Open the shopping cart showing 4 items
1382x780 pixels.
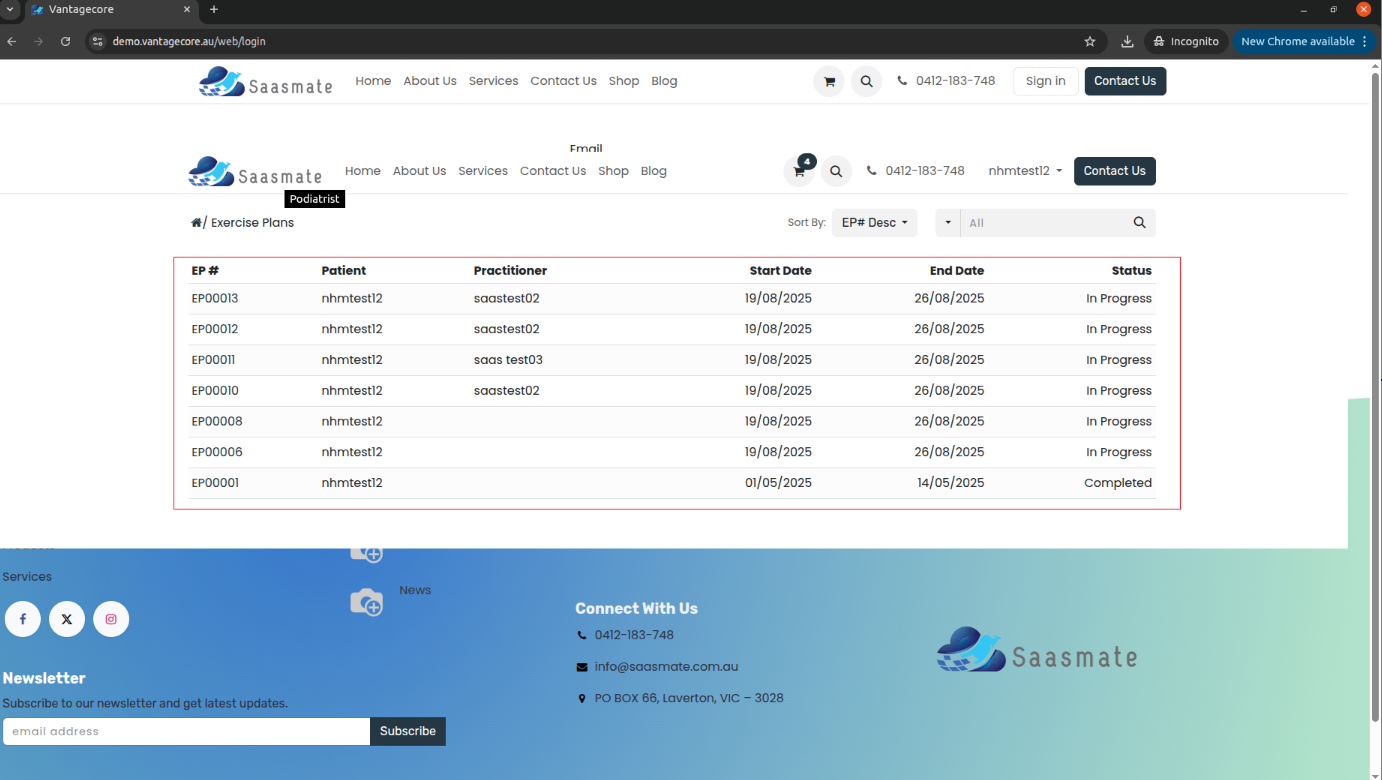coord(799,171)
